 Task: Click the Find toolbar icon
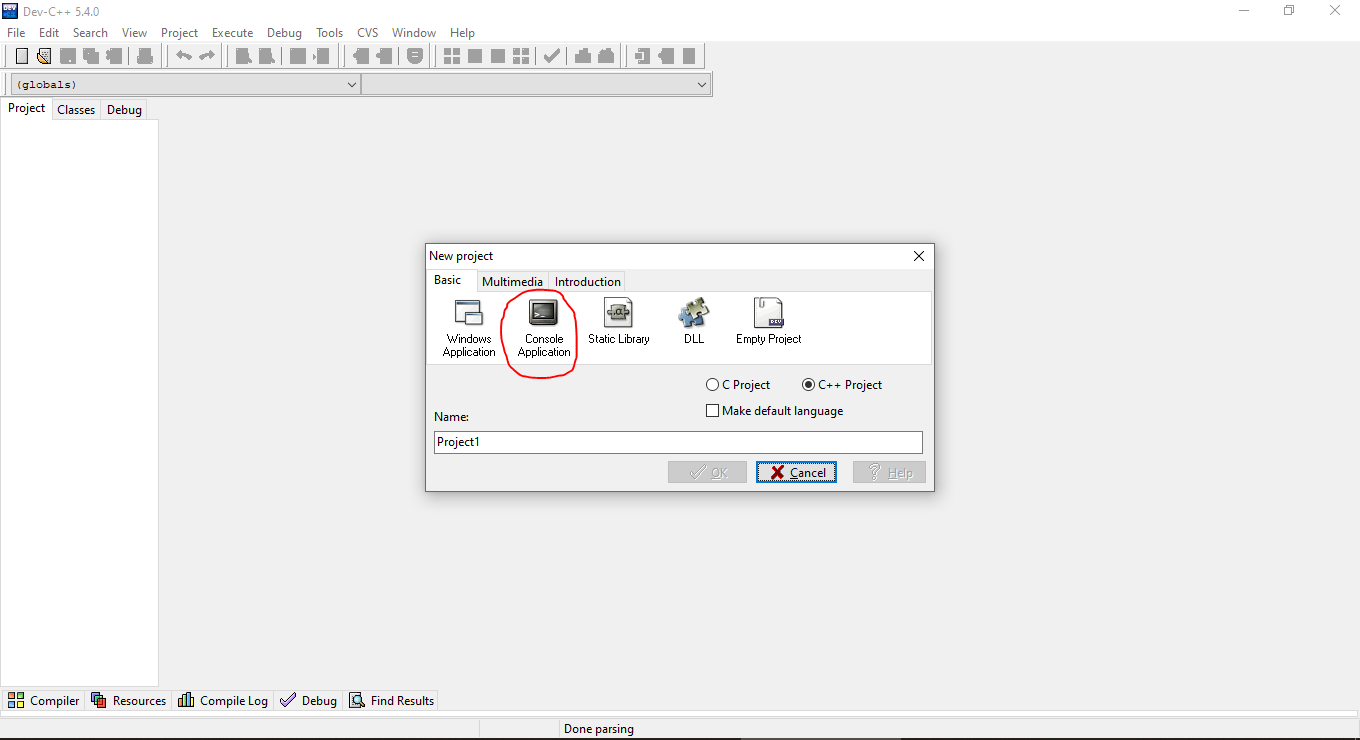click(x=244, y=56)
